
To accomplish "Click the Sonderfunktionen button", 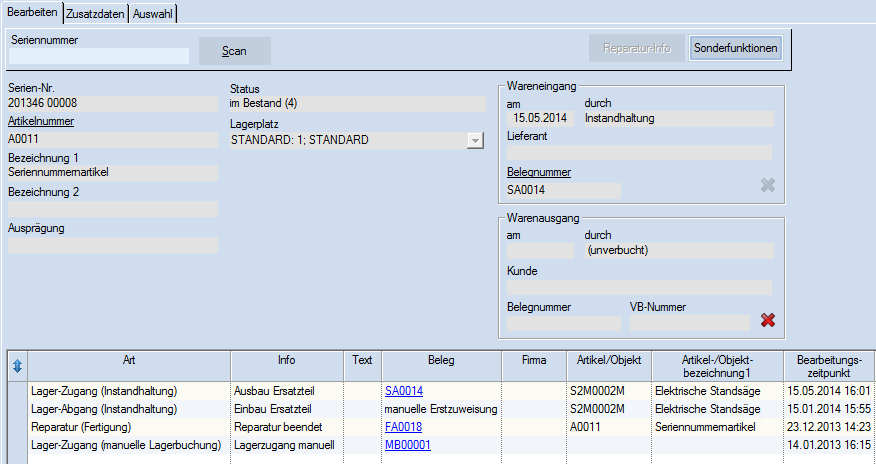I will (735, 48).
